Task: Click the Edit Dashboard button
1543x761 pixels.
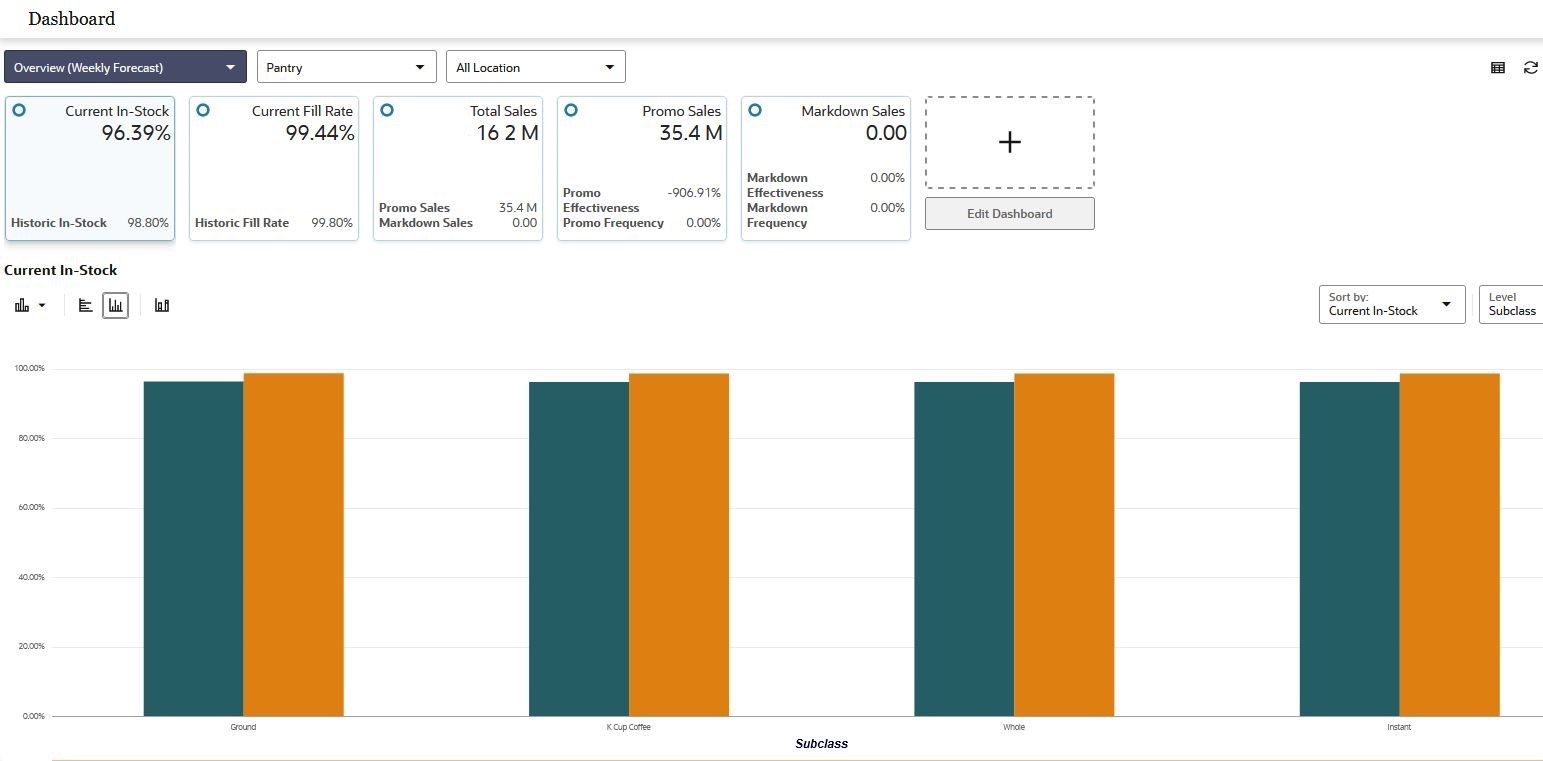Action: 1009,213
